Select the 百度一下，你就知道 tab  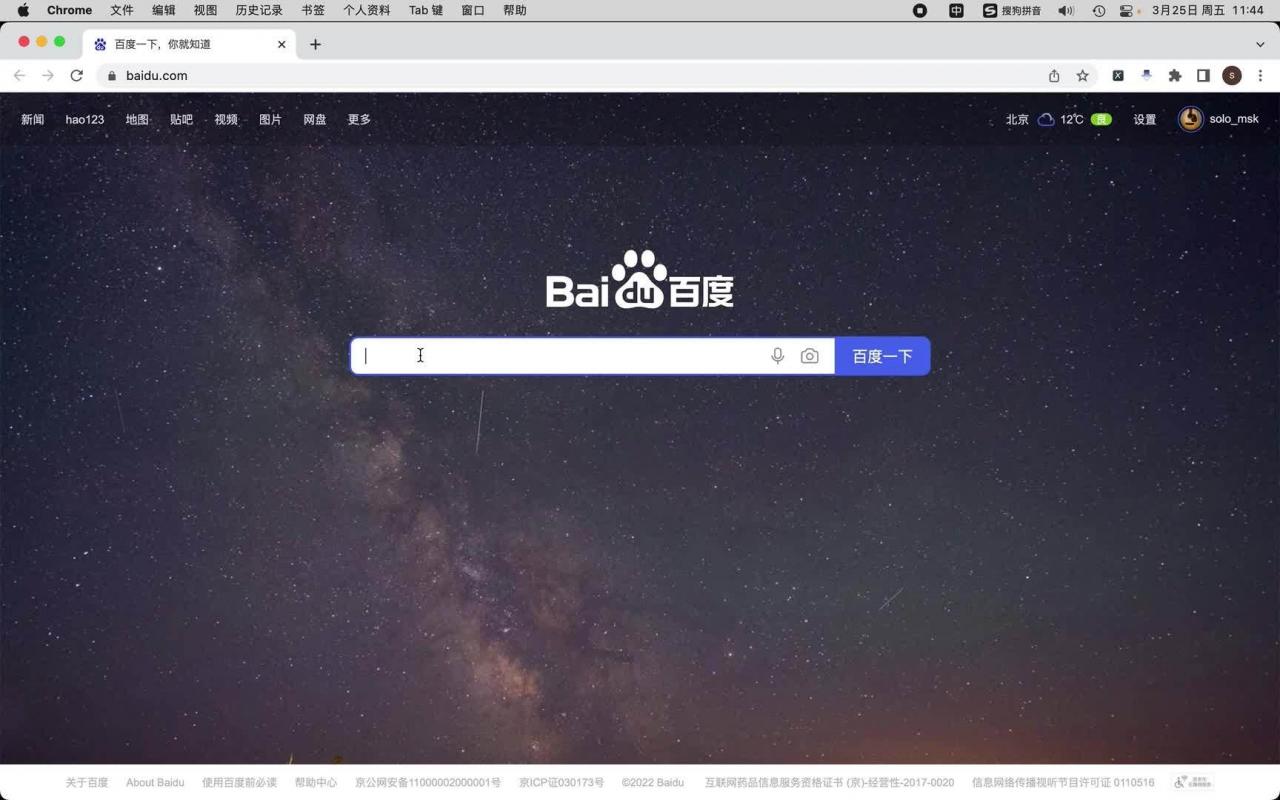click(x=190, y=44)
